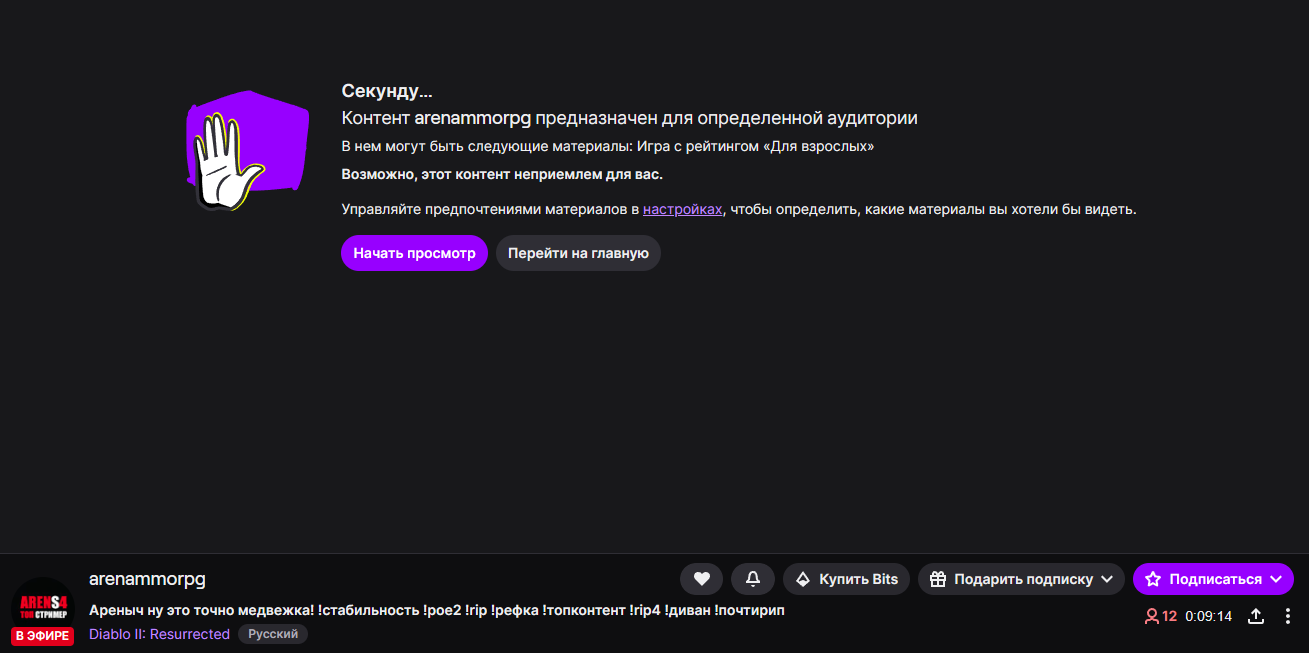1309x653 pixels.
Task: Click the В ЭФИРЕ live badge
Action: [x=42, y=636]
